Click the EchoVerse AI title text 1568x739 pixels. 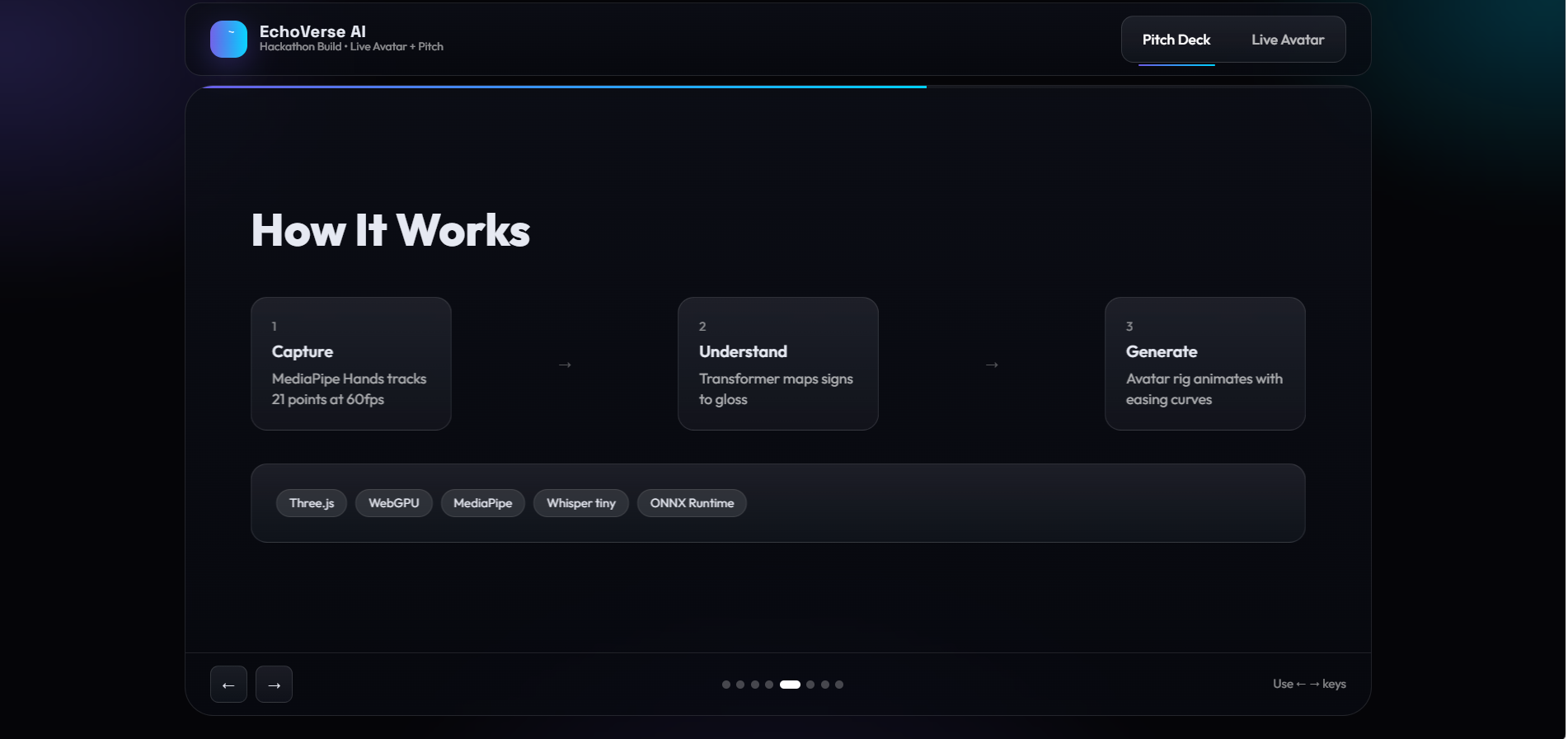click(312, 31)
